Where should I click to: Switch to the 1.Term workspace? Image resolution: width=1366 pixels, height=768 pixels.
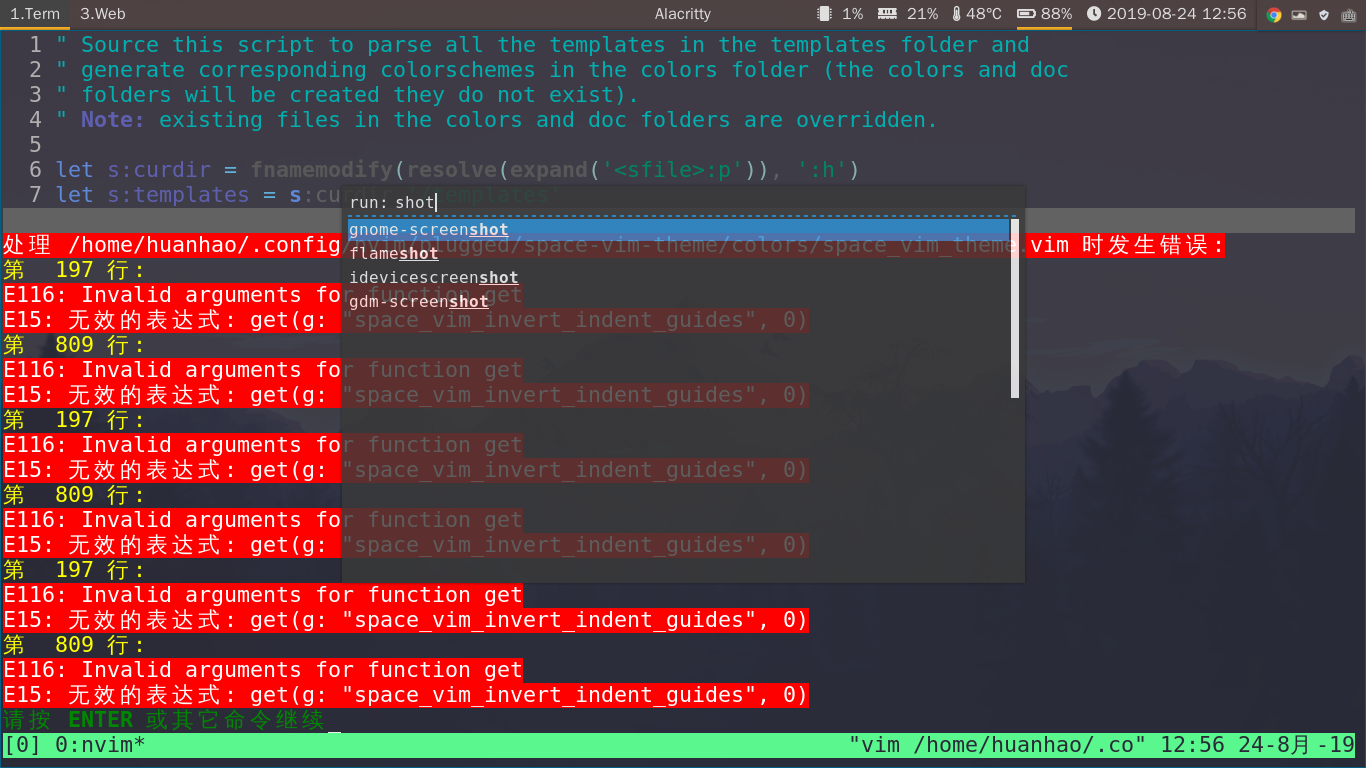(x=35, y=14)
